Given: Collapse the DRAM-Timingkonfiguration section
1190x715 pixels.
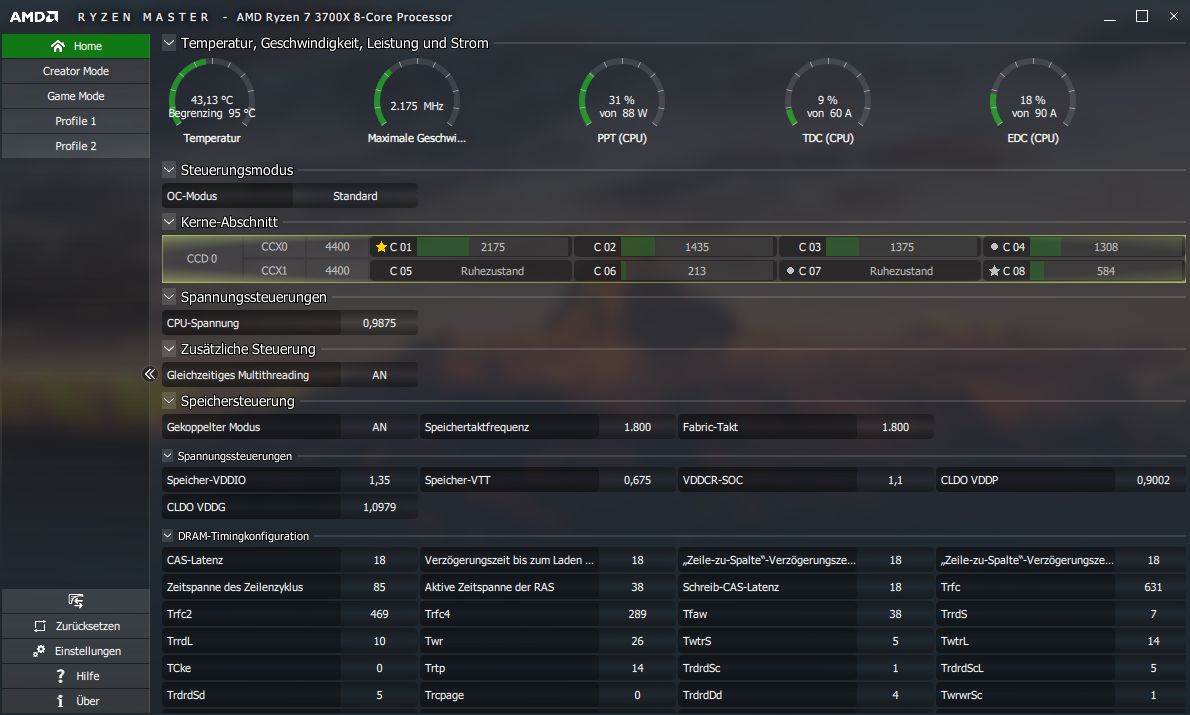Looking at the screenshot, I should pyautogui.click(x=168, y=535).
